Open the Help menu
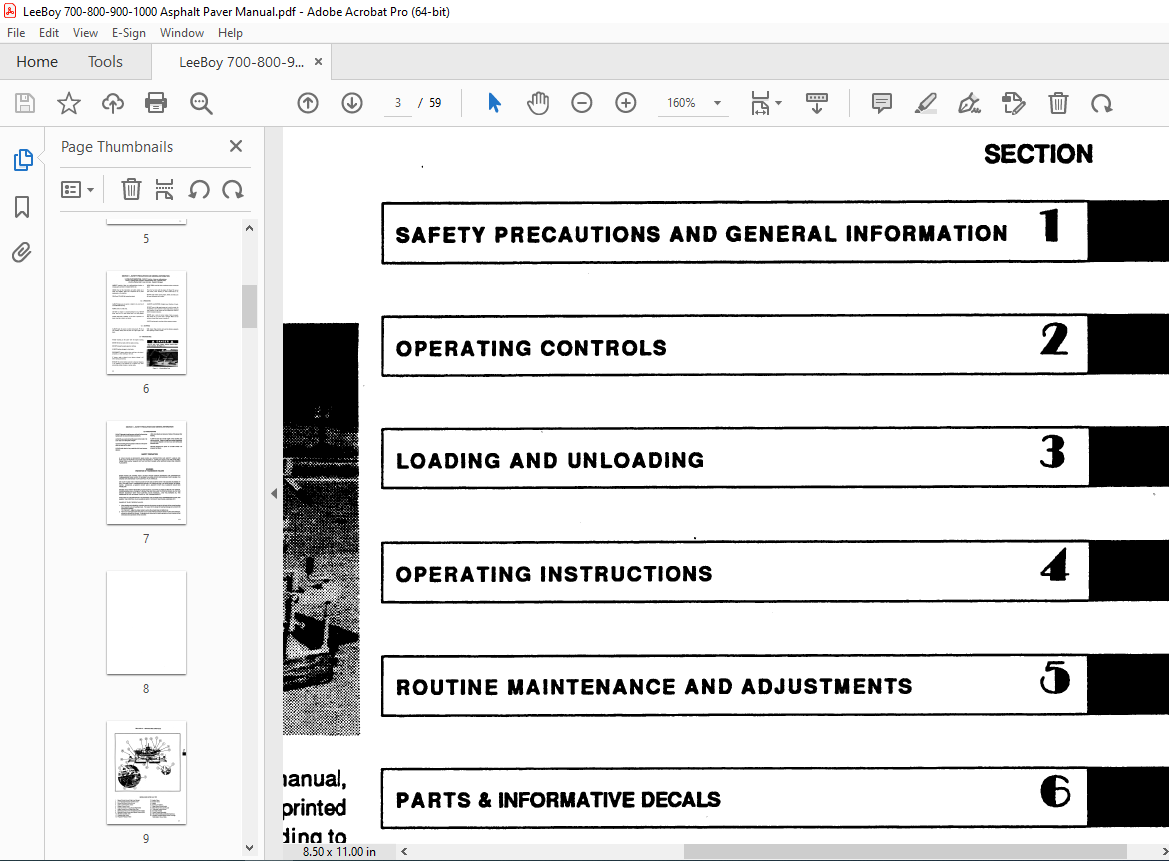 point(230,33)
